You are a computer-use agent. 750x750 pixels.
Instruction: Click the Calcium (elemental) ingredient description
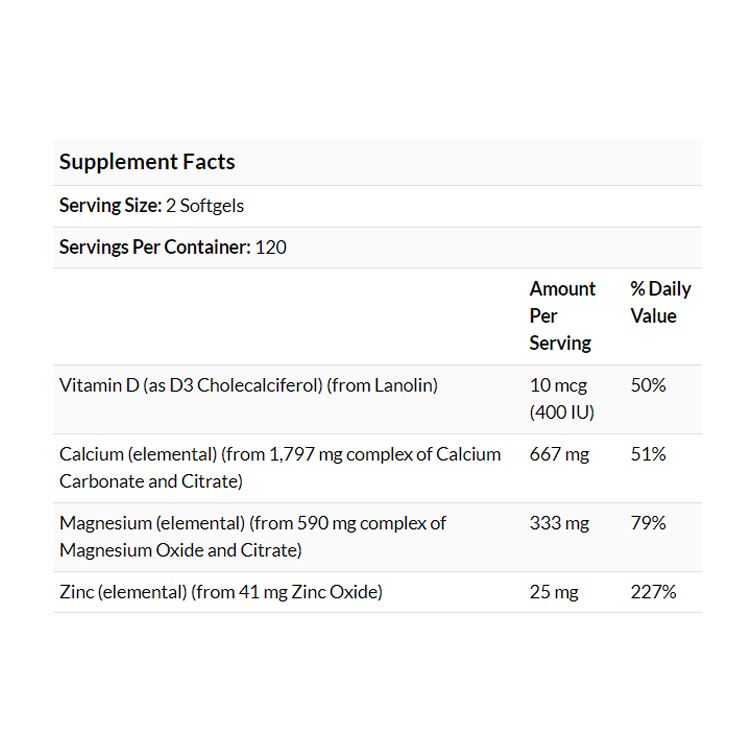tap(280, 467)
